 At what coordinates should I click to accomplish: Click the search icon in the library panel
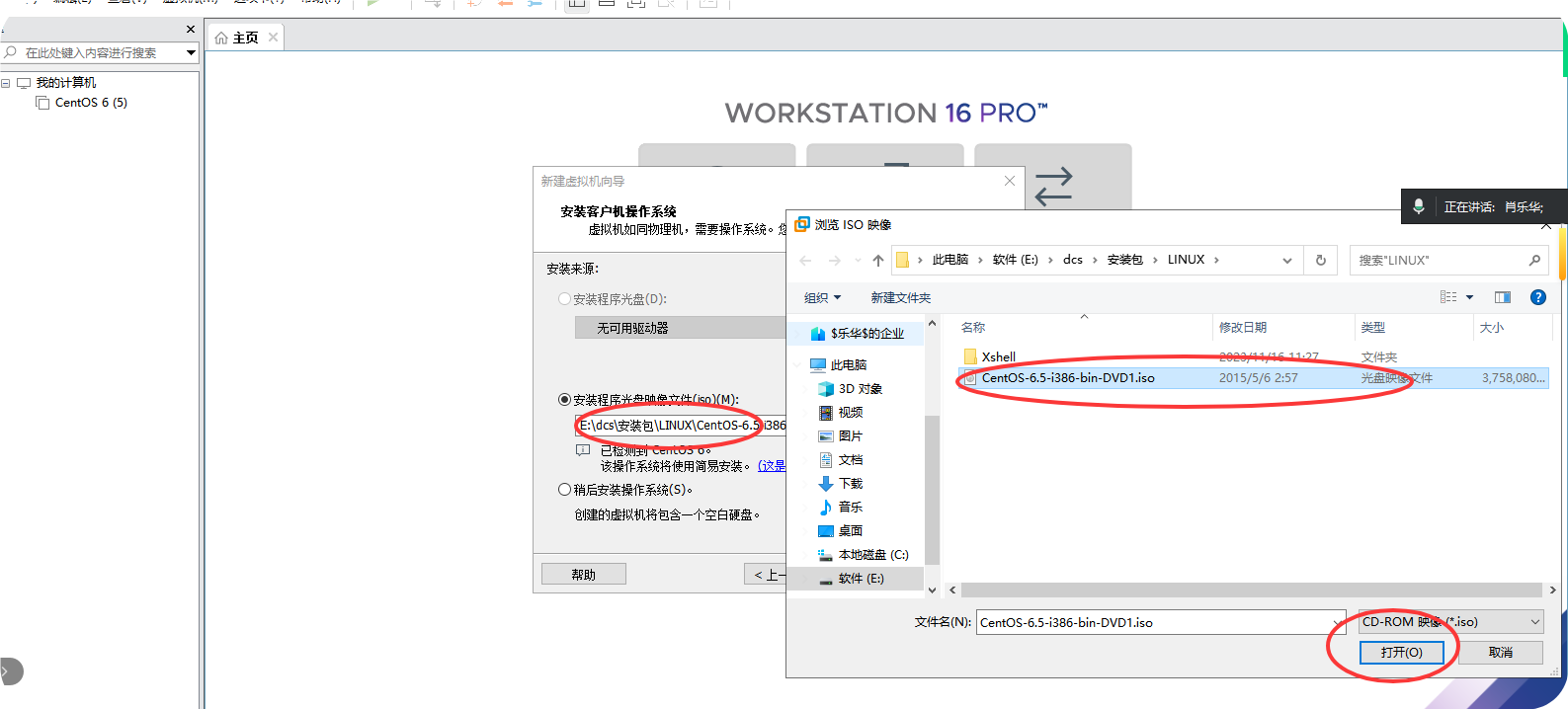tap(11, 52)
